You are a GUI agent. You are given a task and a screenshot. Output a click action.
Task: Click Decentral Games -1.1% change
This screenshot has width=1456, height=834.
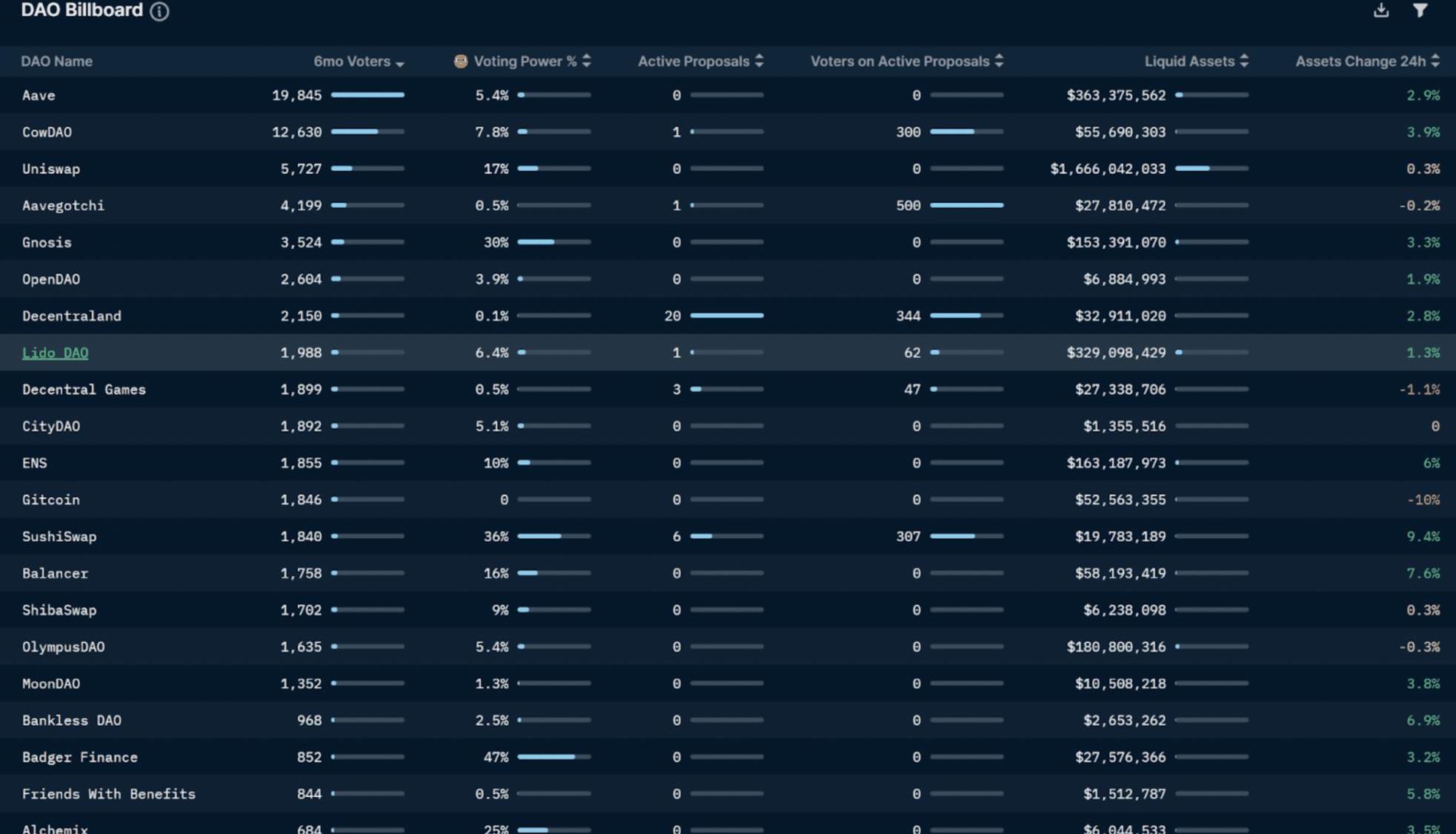click(x=1419, y=390)
